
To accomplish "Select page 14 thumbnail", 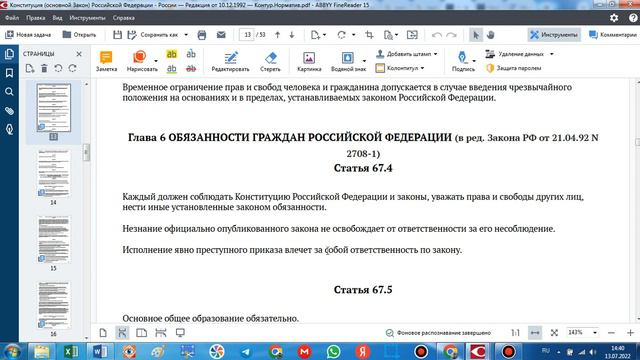I will click(x=53, y=174).
